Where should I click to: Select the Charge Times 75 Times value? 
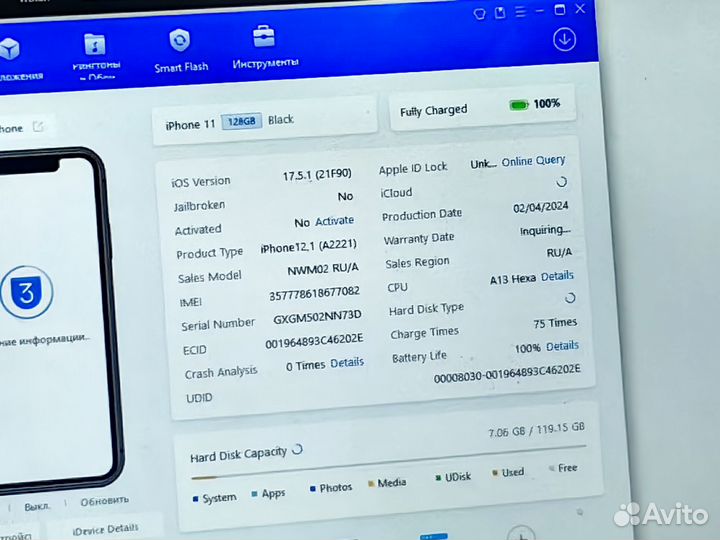pyautogui.click(x=555, y=323)
